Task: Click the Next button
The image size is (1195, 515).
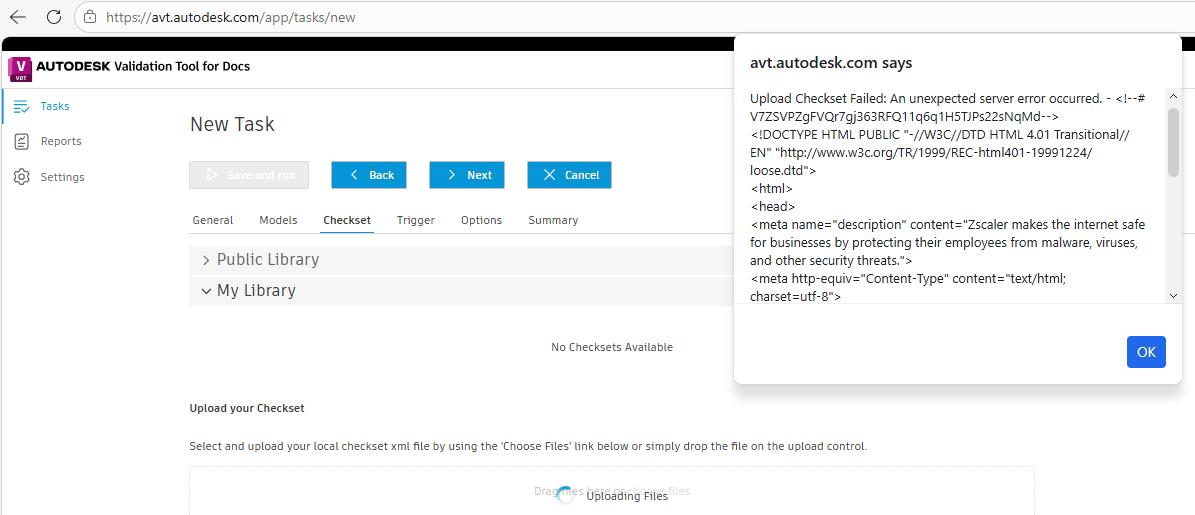Action: click(467, 175)
